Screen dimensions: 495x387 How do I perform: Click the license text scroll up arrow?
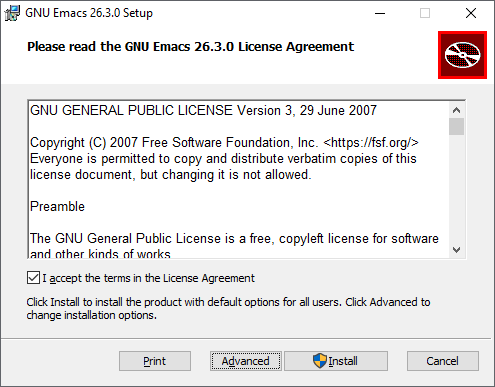(456, 110)
